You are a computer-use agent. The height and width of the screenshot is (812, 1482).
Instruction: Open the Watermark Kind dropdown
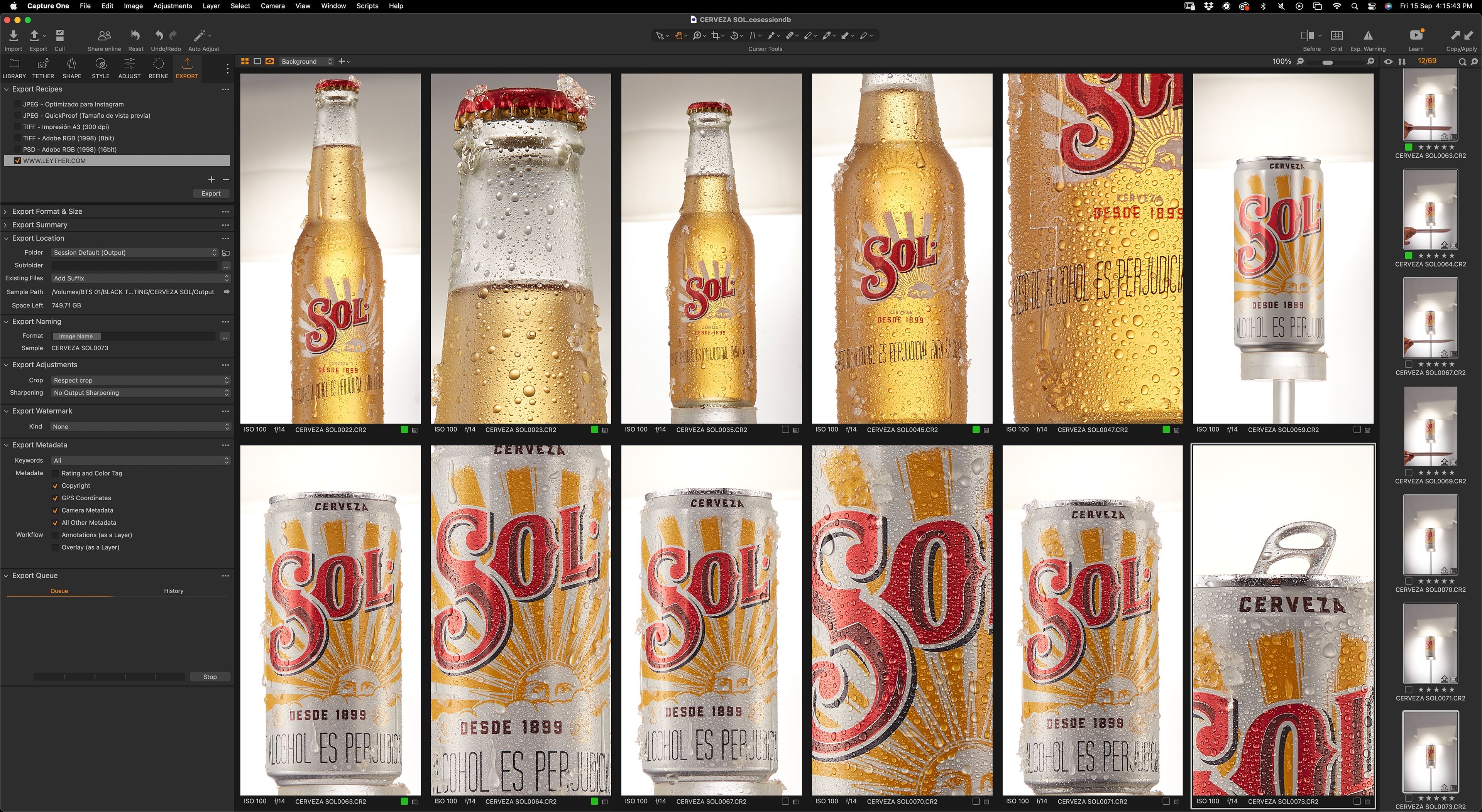coord(141,427)
